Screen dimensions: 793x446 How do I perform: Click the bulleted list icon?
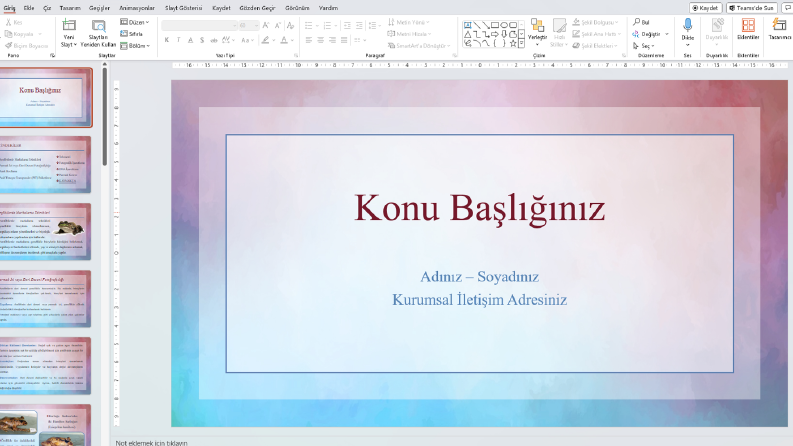[309, 25]
